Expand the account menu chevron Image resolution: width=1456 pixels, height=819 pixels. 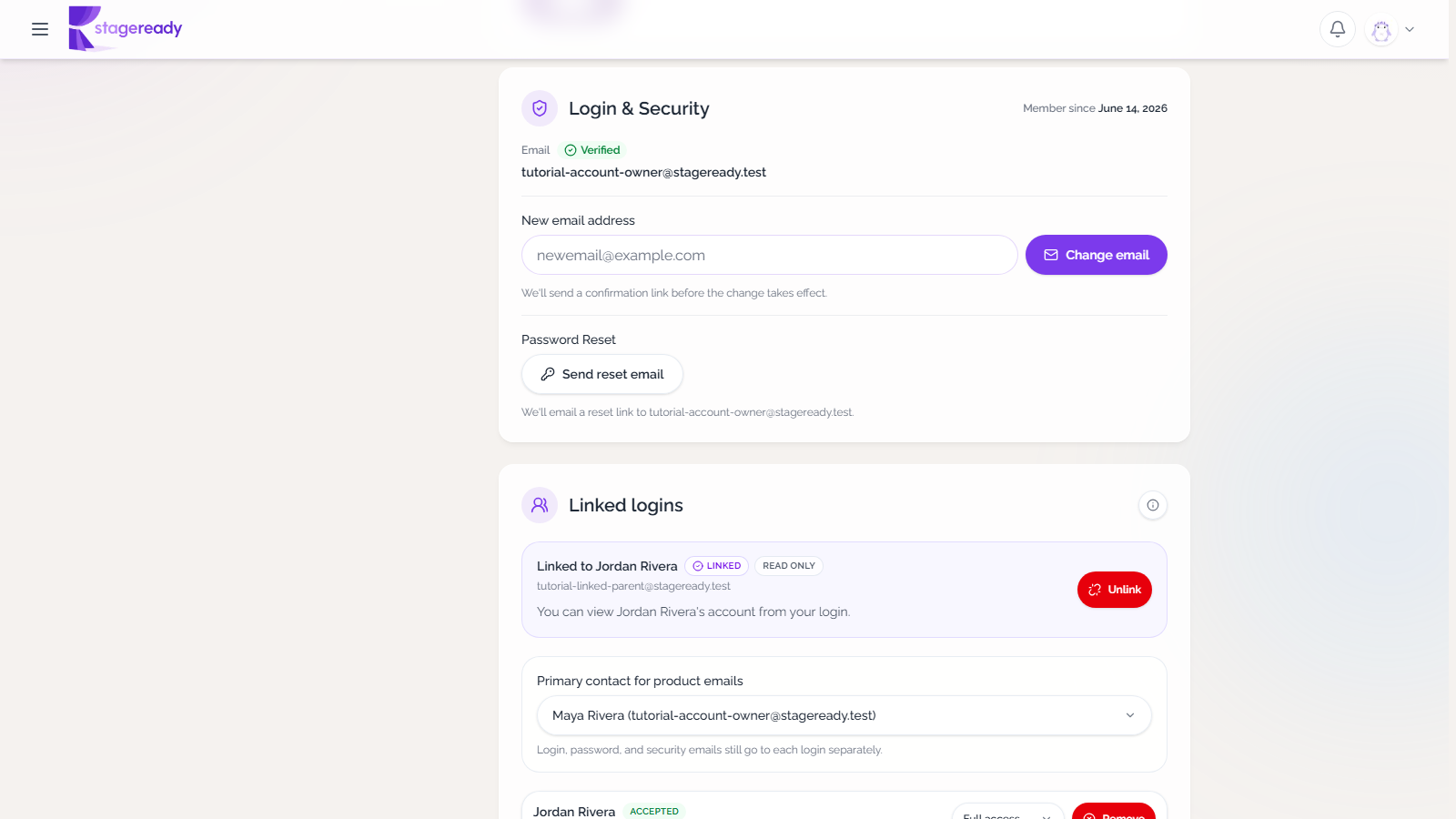point(1410,29)
